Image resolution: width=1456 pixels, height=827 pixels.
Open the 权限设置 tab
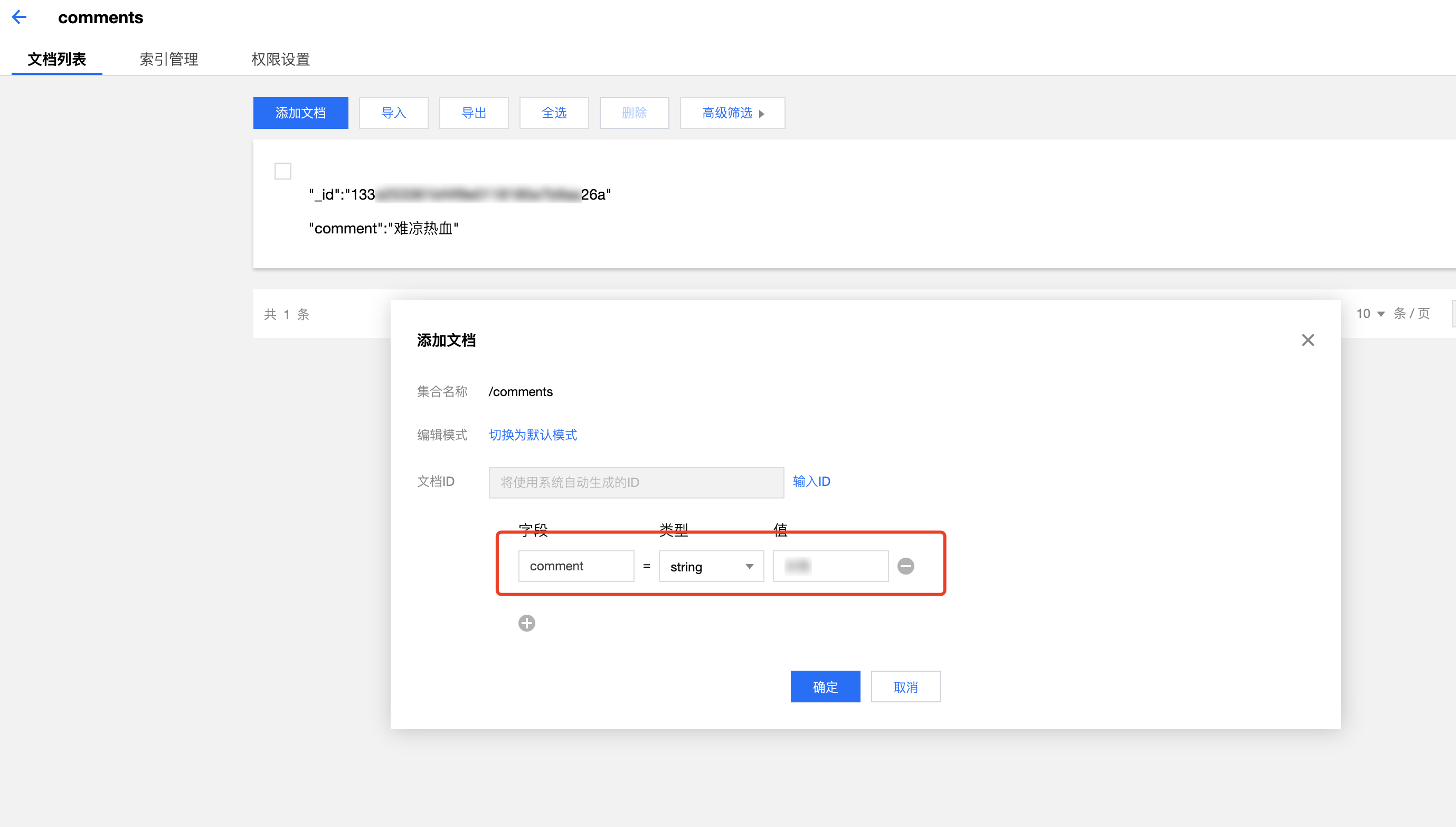(280, 59)
